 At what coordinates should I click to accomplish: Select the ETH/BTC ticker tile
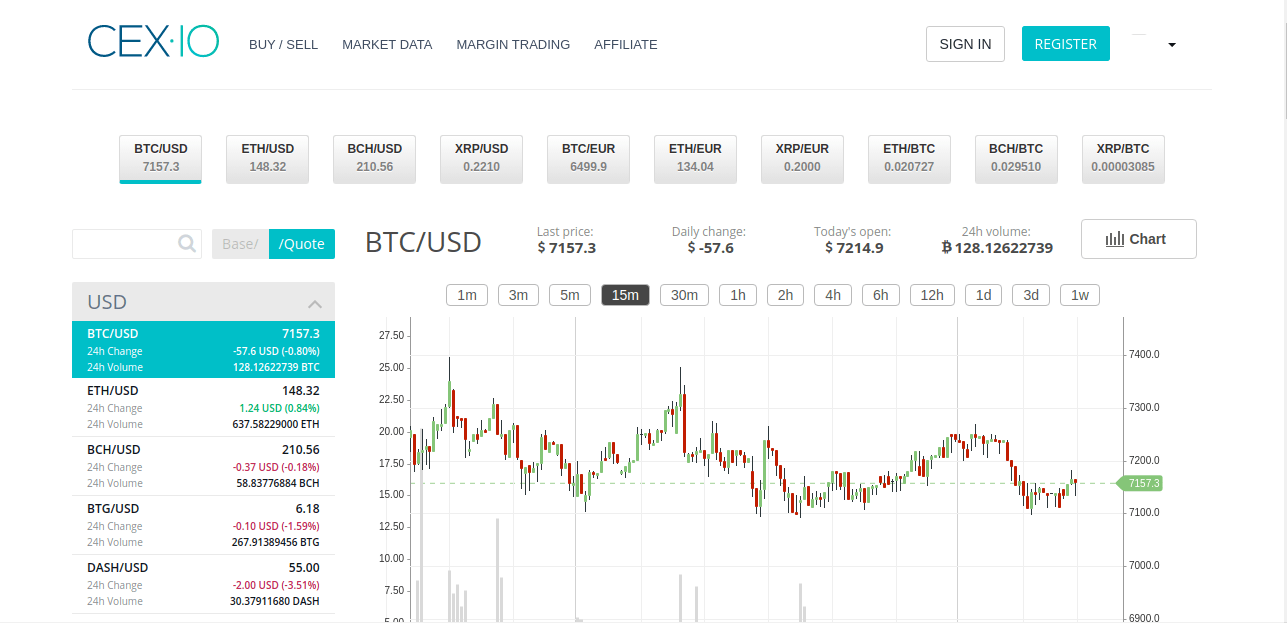909,158
